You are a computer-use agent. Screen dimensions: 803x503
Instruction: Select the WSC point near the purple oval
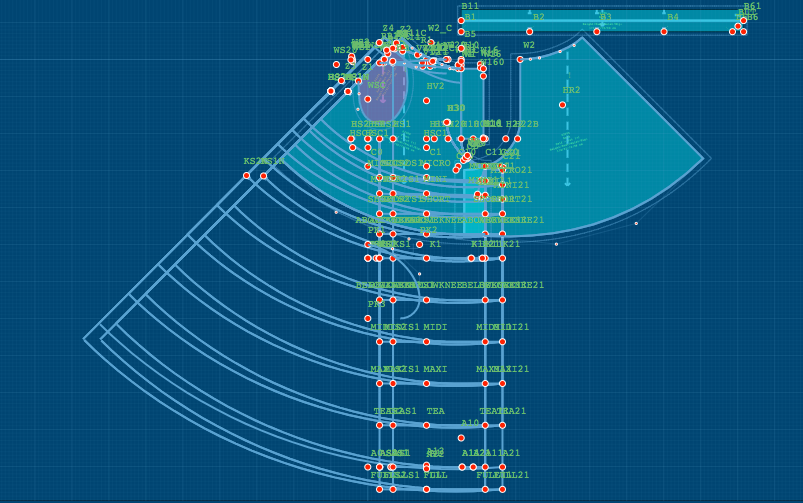[367, 99]
